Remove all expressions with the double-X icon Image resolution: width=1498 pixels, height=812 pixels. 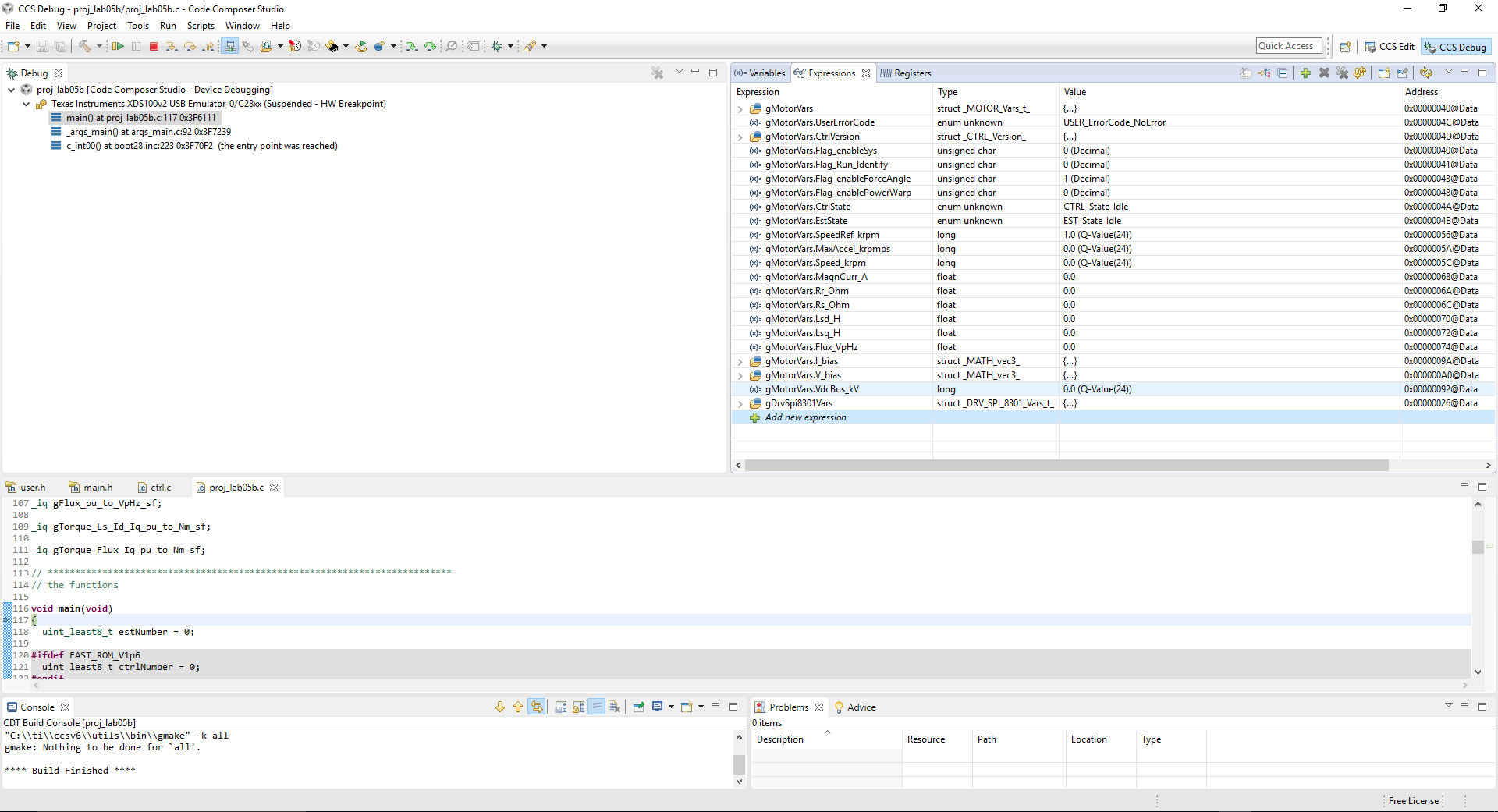pos(1343,73)
